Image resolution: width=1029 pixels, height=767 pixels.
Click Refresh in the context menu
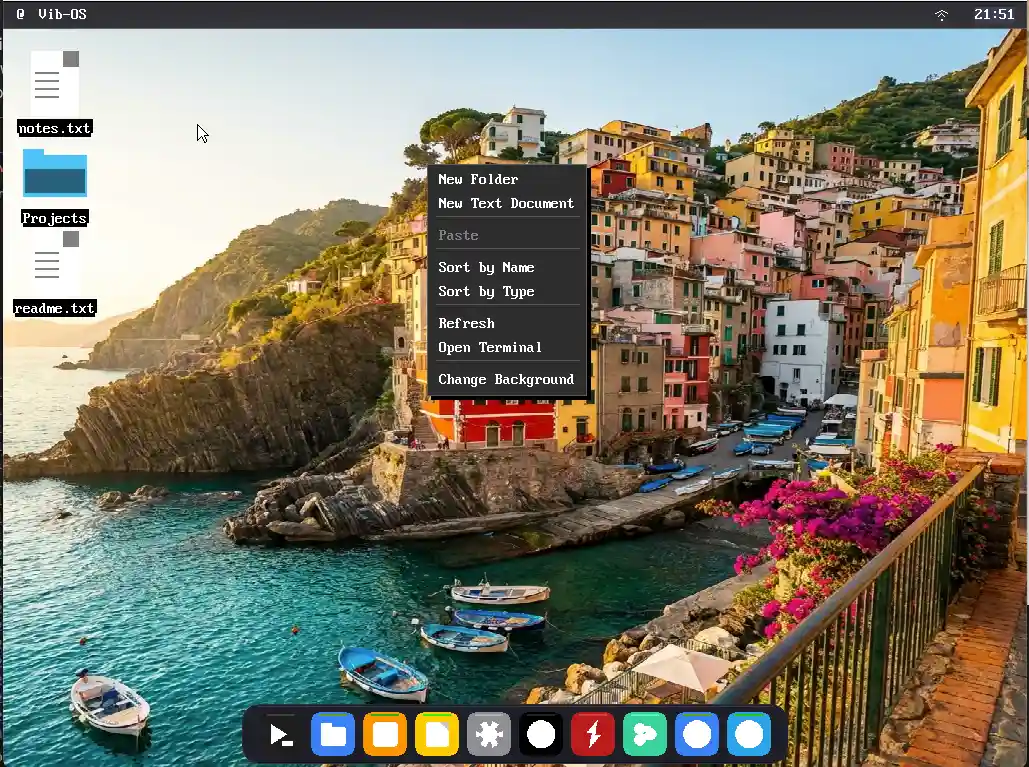pos(466,323)
